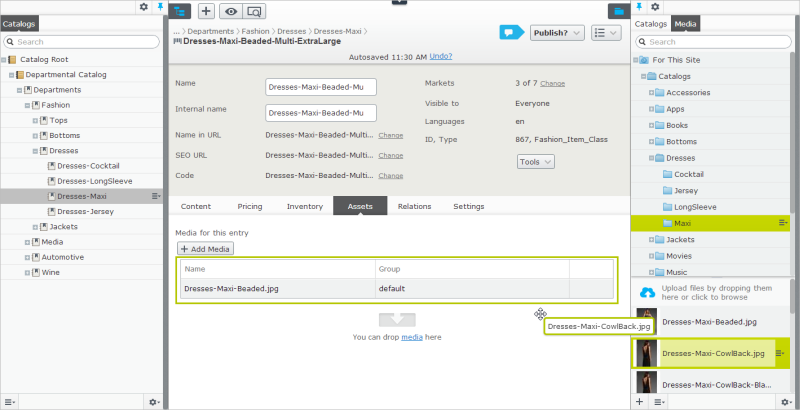This screenshot has height=410, width=800.
Task: Toggle the navigation tree pane button
Action: 181,11
